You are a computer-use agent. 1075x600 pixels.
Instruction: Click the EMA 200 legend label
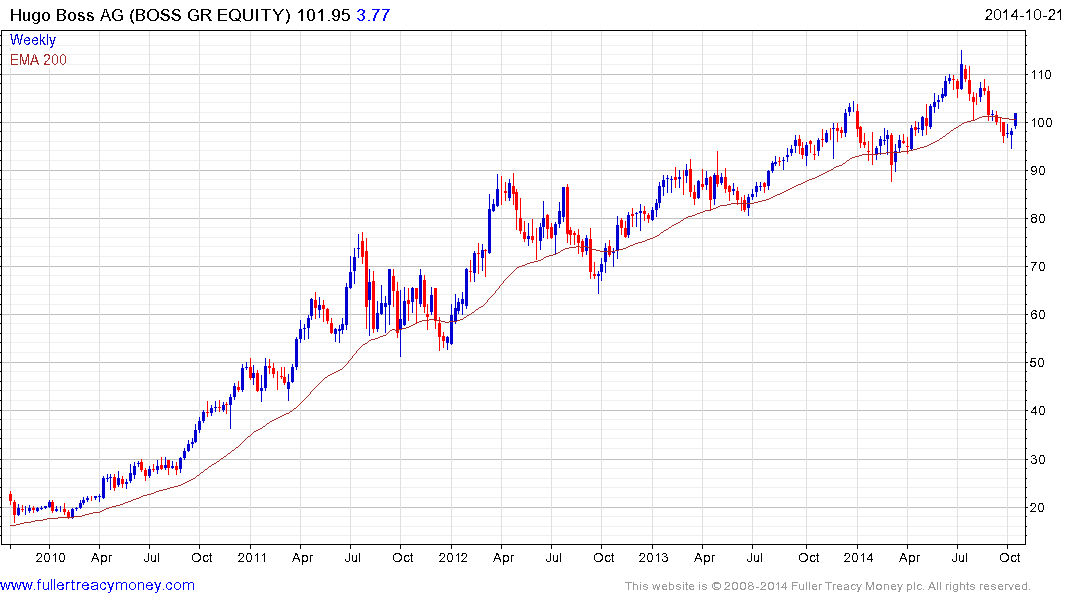(x=38, y=60)
